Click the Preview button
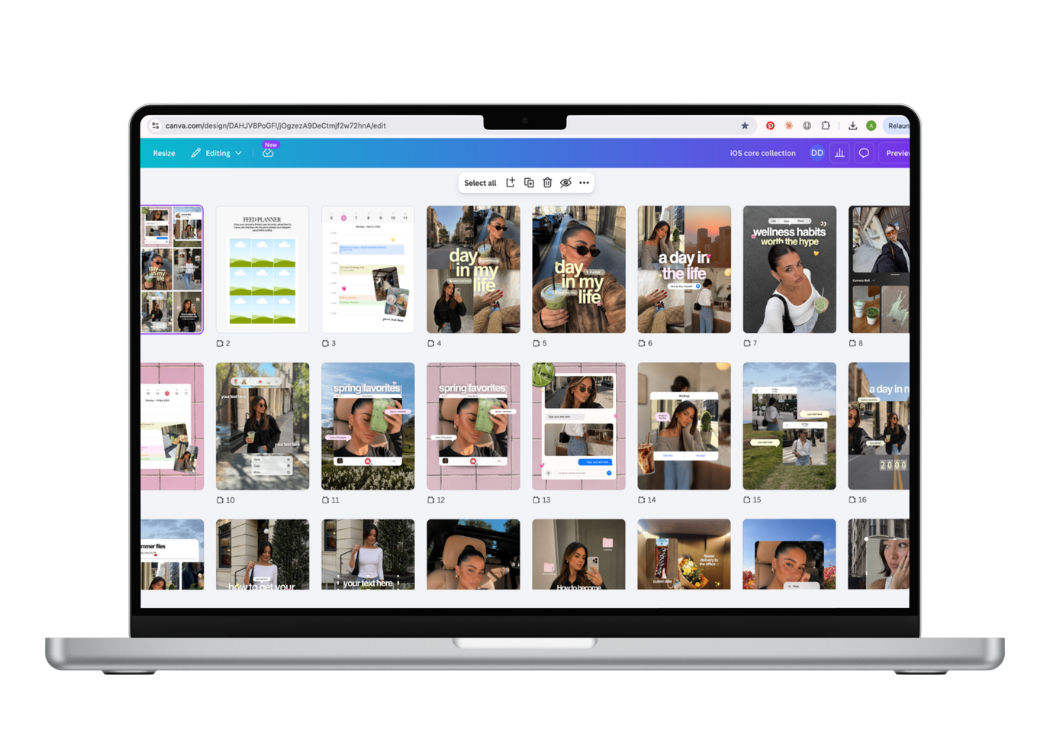This screenshot has width=1050, height=750. 896,153
